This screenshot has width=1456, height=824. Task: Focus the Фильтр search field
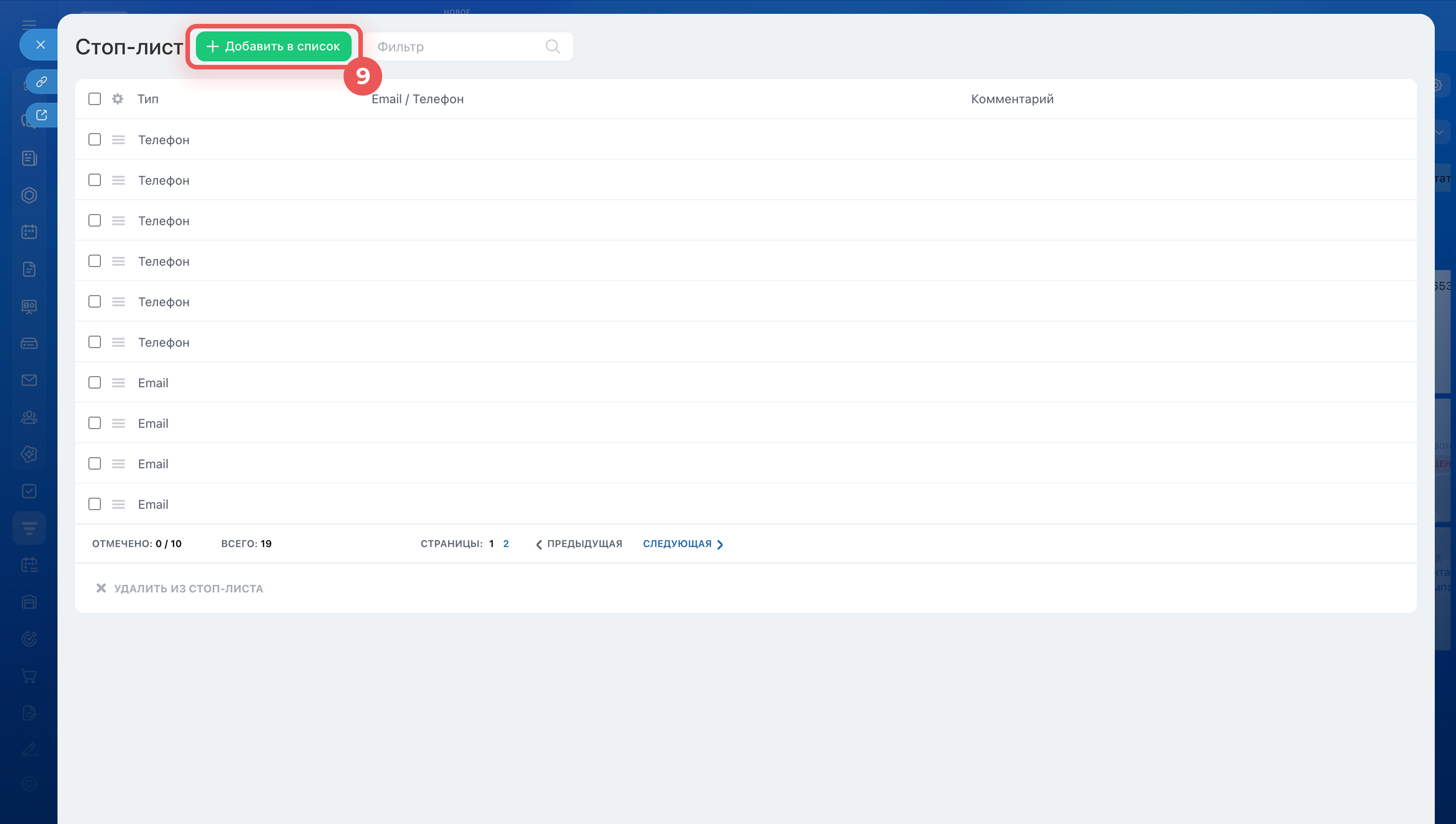[x=468, y=46]
